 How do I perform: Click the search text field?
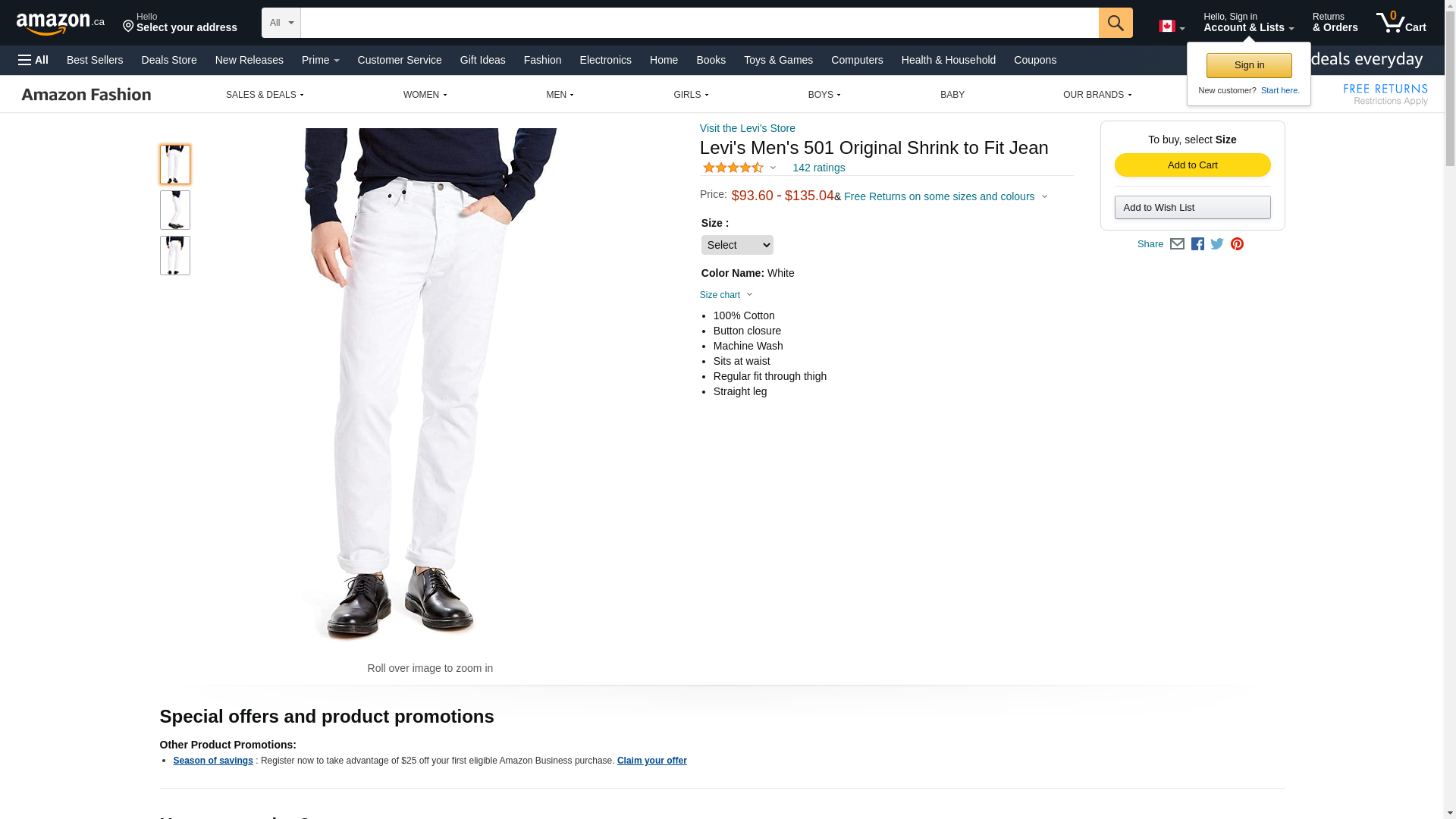tap(699, 23)
